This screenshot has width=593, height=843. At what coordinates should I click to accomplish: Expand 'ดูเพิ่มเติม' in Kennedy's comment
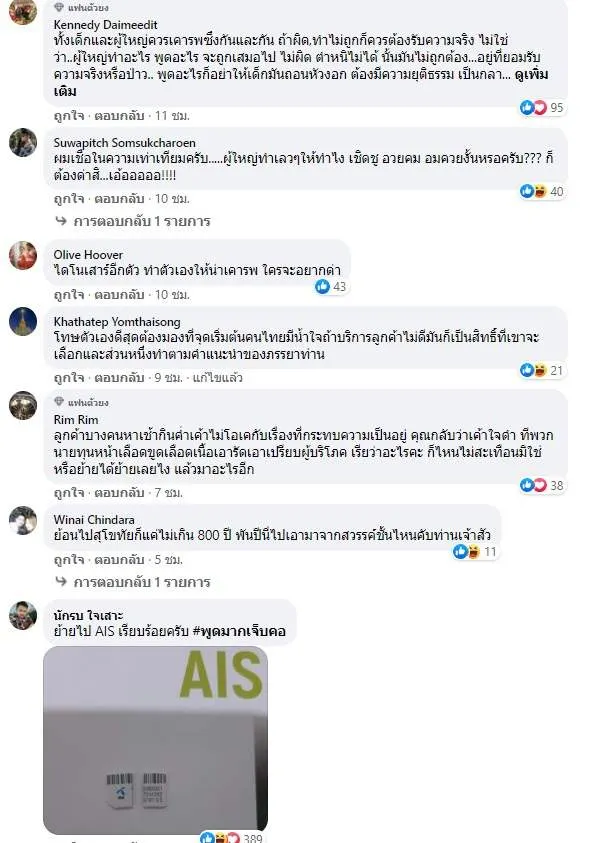[x=301, y=82]
